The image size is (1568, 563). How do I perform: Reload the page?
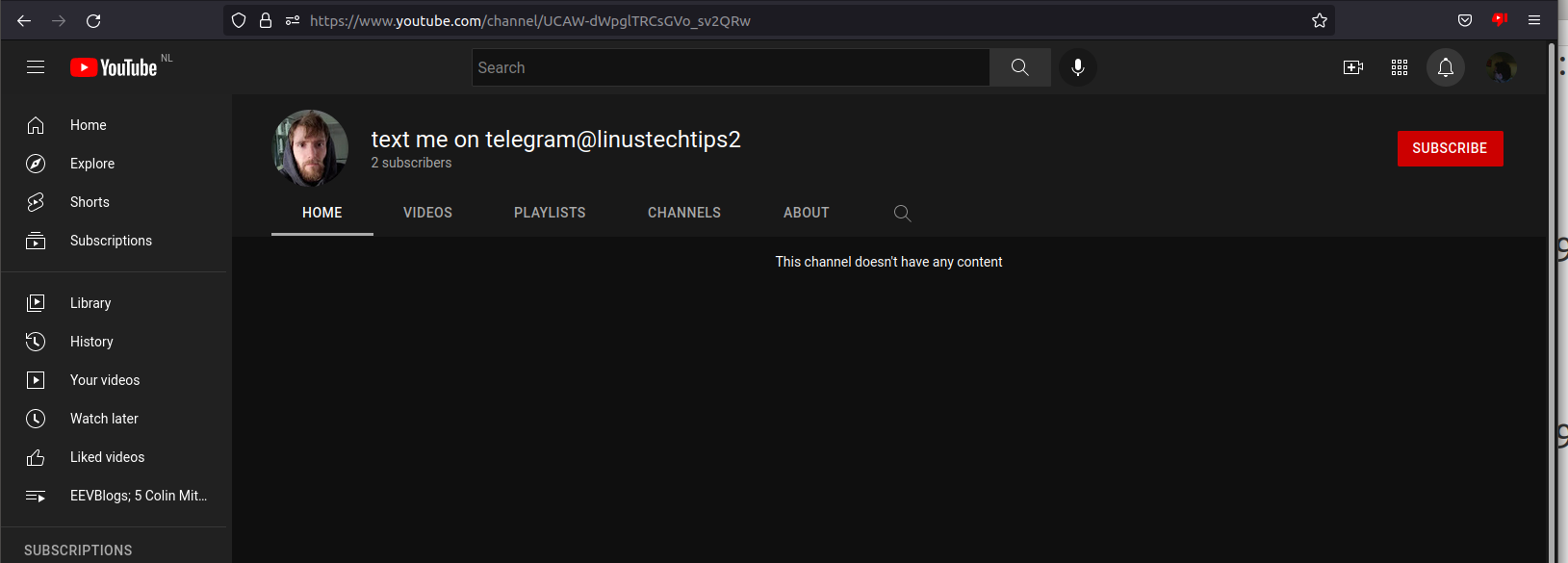click(93, 20)
